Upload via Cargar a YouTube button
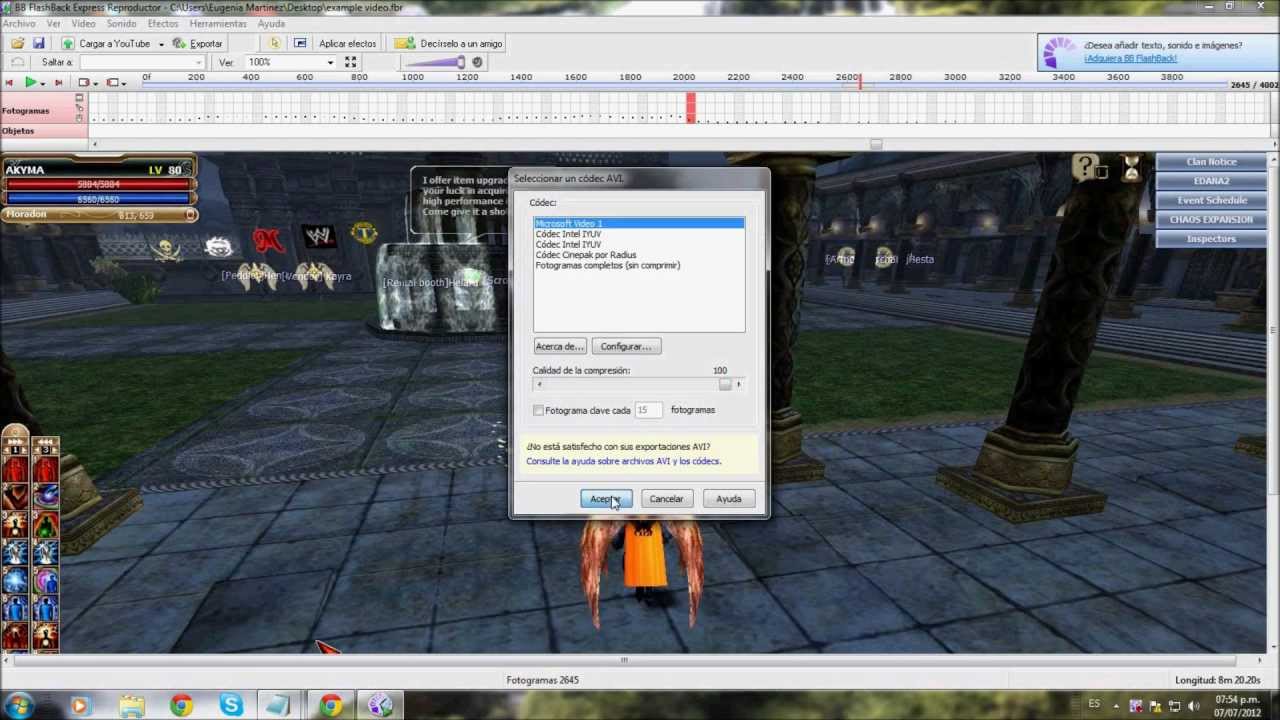Image resolution: width=1280 pixels, height=720 pixels. click(106, 44)
